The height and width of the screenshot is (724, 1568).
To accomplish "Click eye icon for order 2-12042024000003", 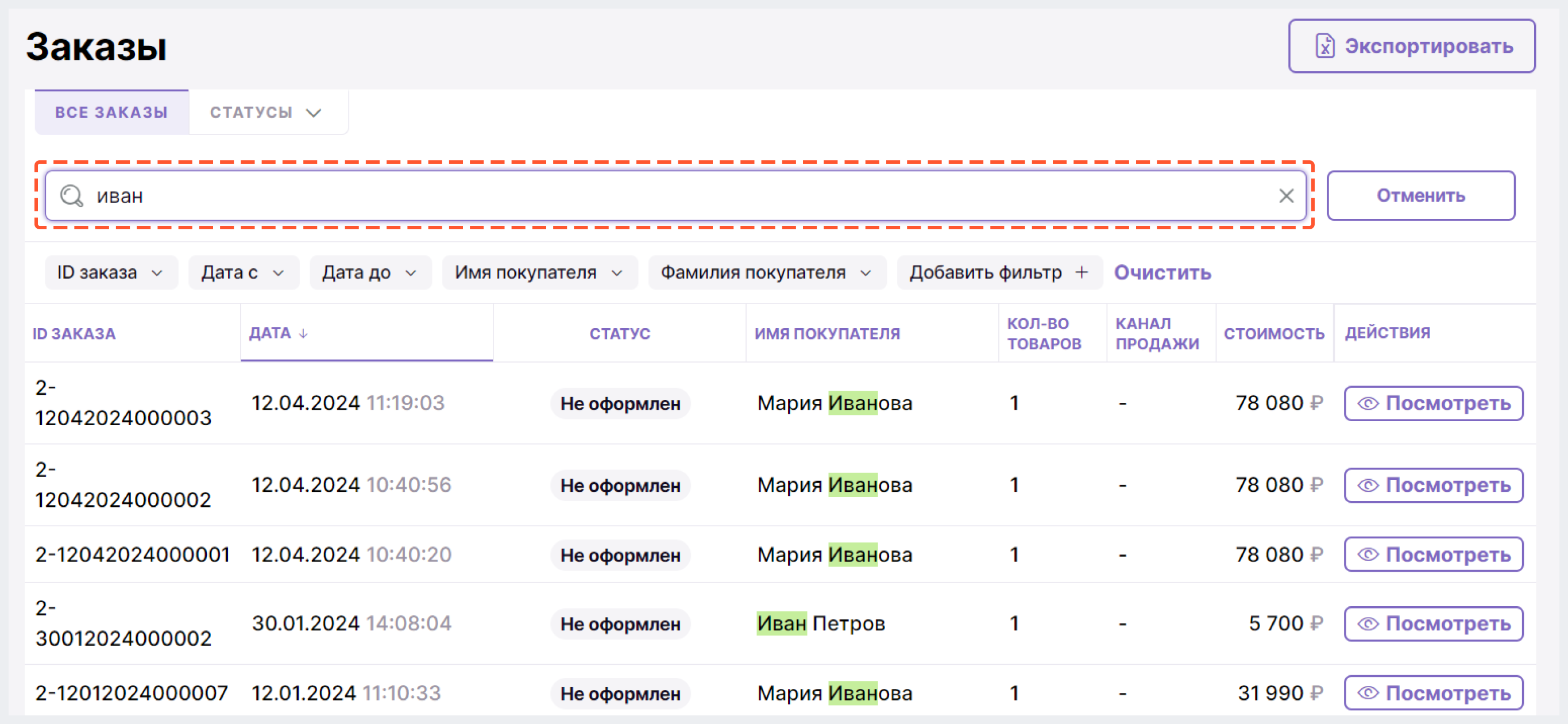I will [x=1368, y=404].
